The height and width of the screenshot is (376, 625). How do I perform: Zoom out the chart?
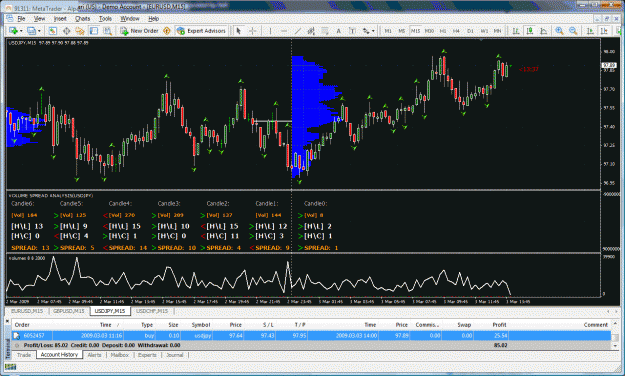click(573, 31)
